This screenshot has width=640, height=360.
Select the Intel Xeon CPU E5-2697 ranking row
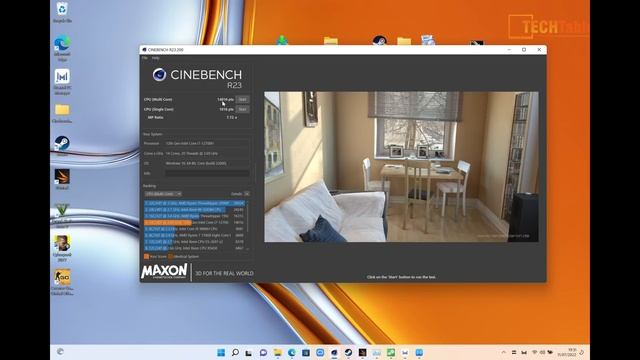[x=194, y=242]
